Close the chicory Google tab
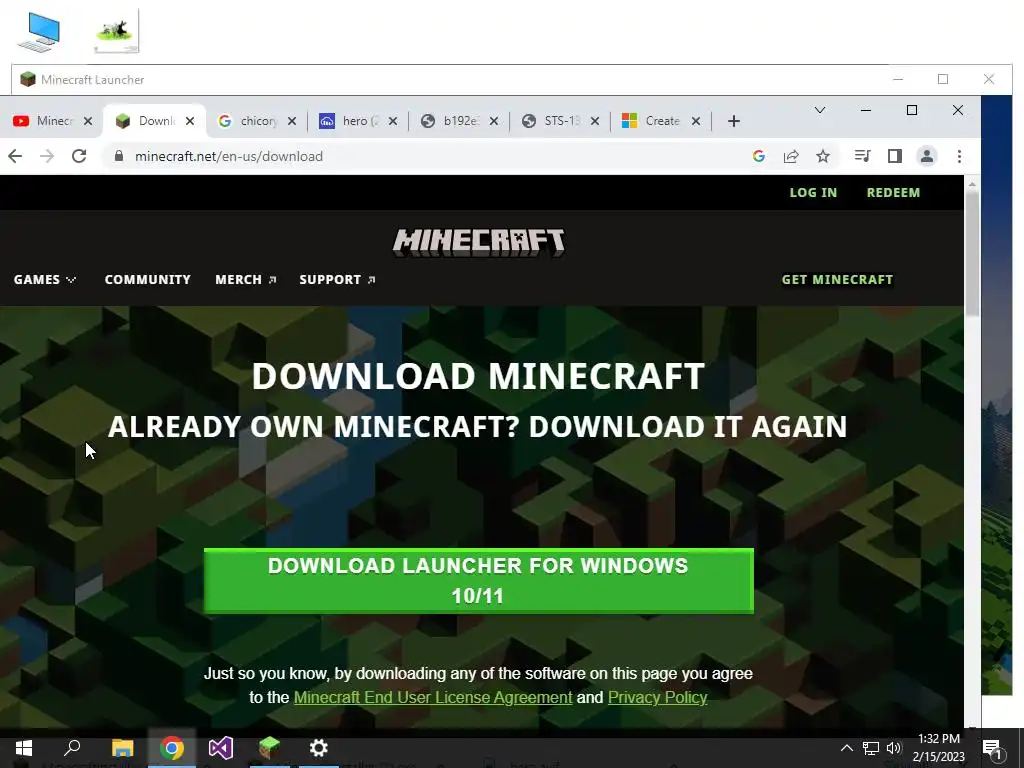1024x768 pixels. (x=292, y=121)
